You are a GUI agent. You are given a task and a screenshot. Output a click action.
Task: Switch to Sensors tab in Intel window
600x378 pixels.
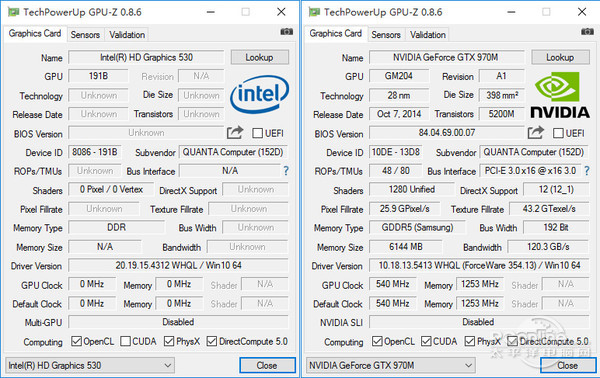click(x=85, y=35)
